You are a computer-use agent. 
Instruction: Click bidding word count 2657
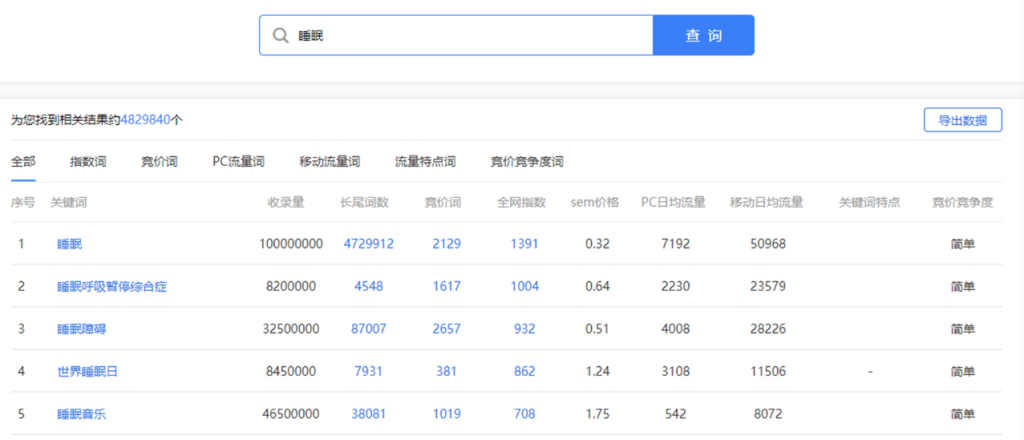[x=446, y=329]
